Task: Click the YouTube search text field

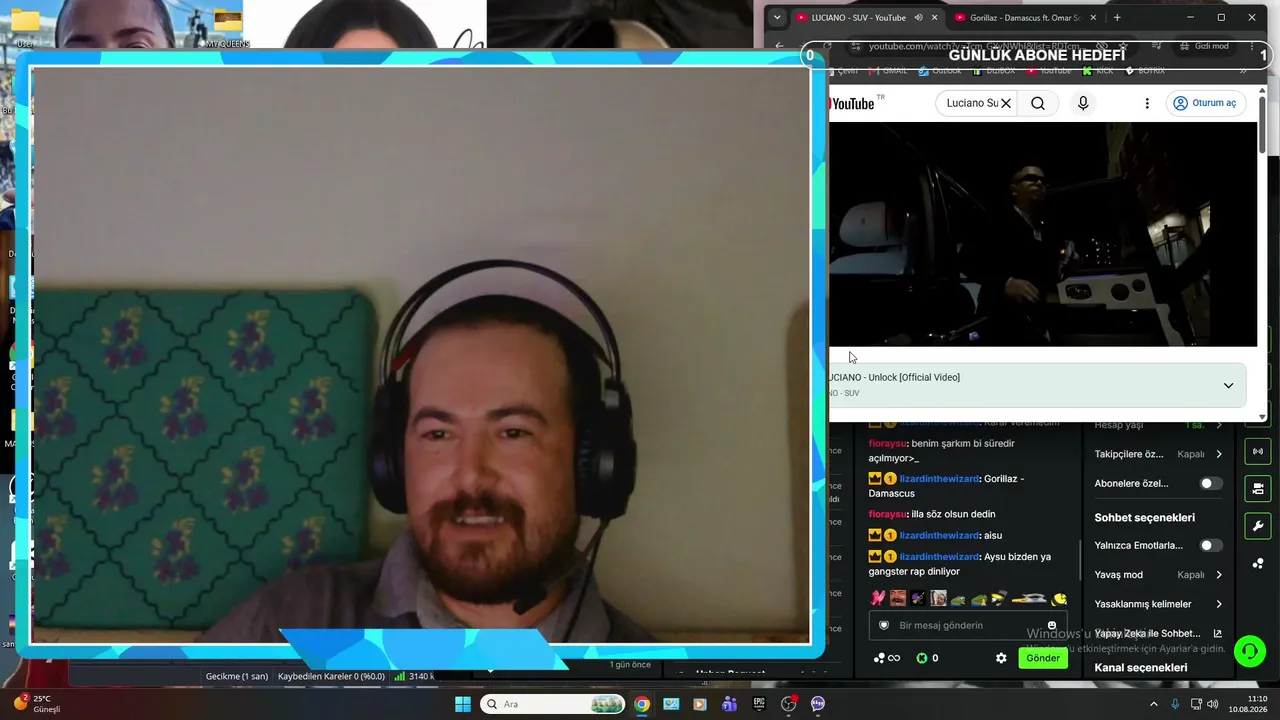Action: (971, 103)
